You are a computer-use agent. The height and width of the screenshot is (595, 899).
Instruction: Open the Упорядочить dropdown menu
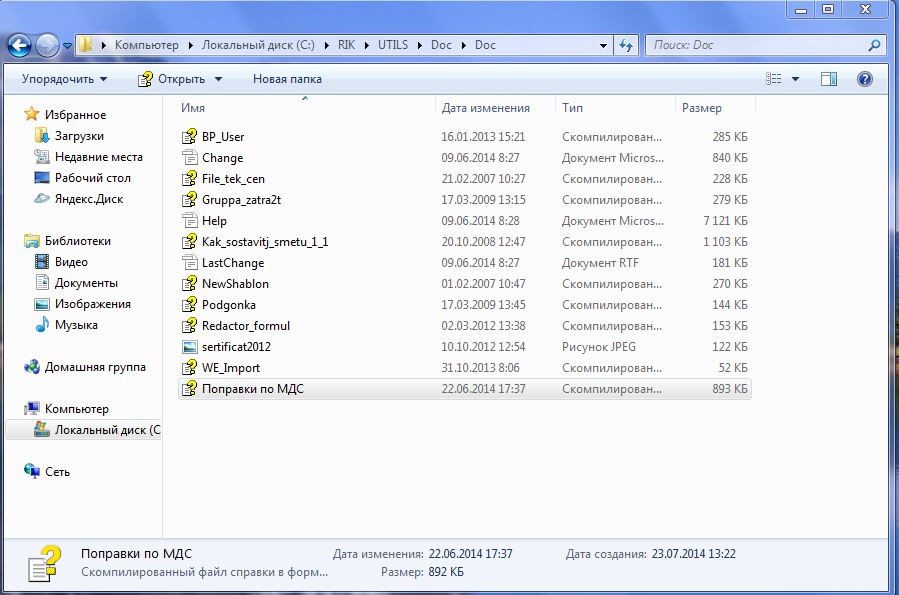pos(64,79)
